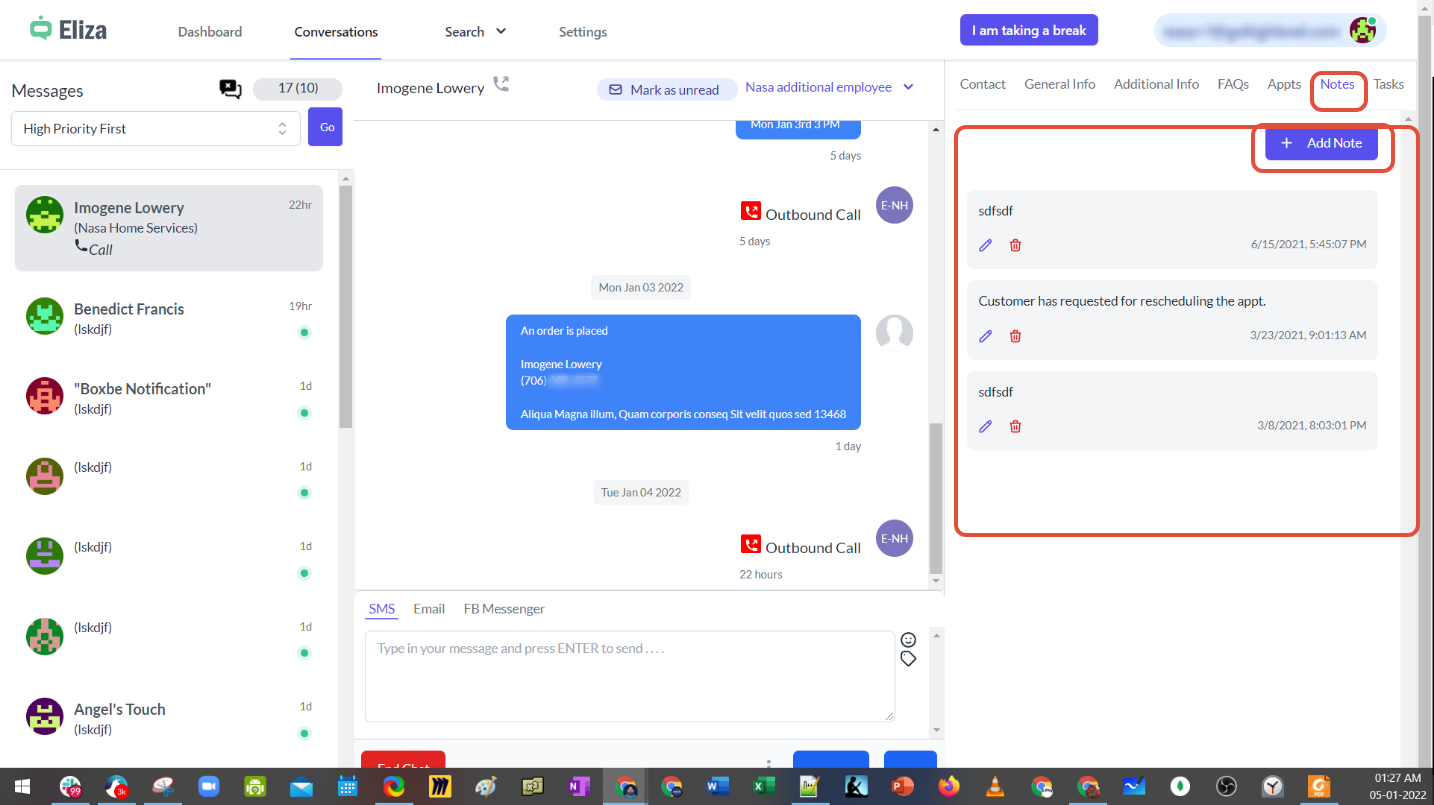The height and width of the screenshot is (805, 1434).
Task: Click the 17 (10) message count badge
Action: tap(298, 89)
